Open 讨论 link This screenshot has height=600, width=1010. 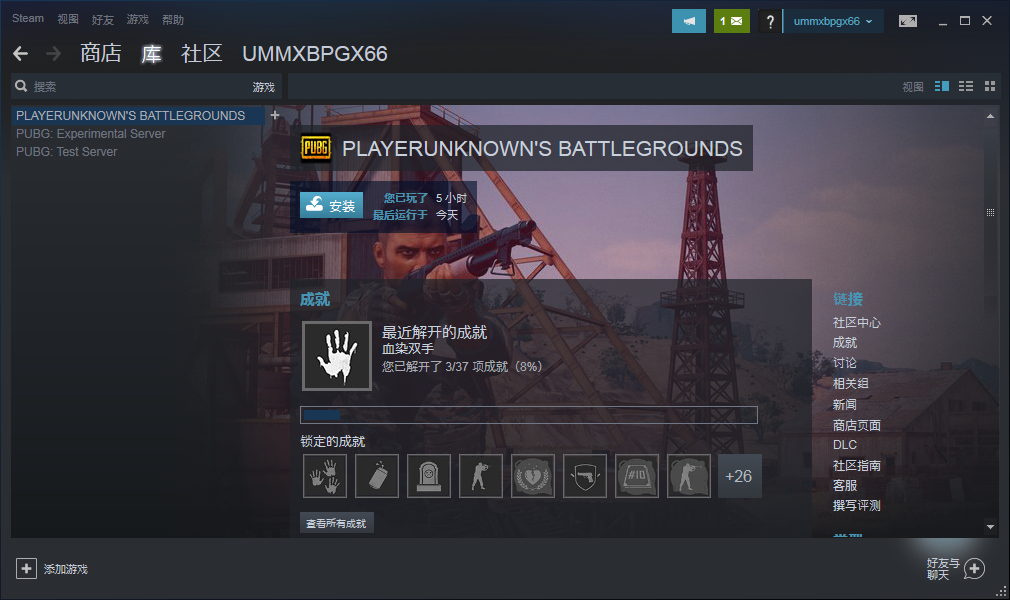(844, 363)
